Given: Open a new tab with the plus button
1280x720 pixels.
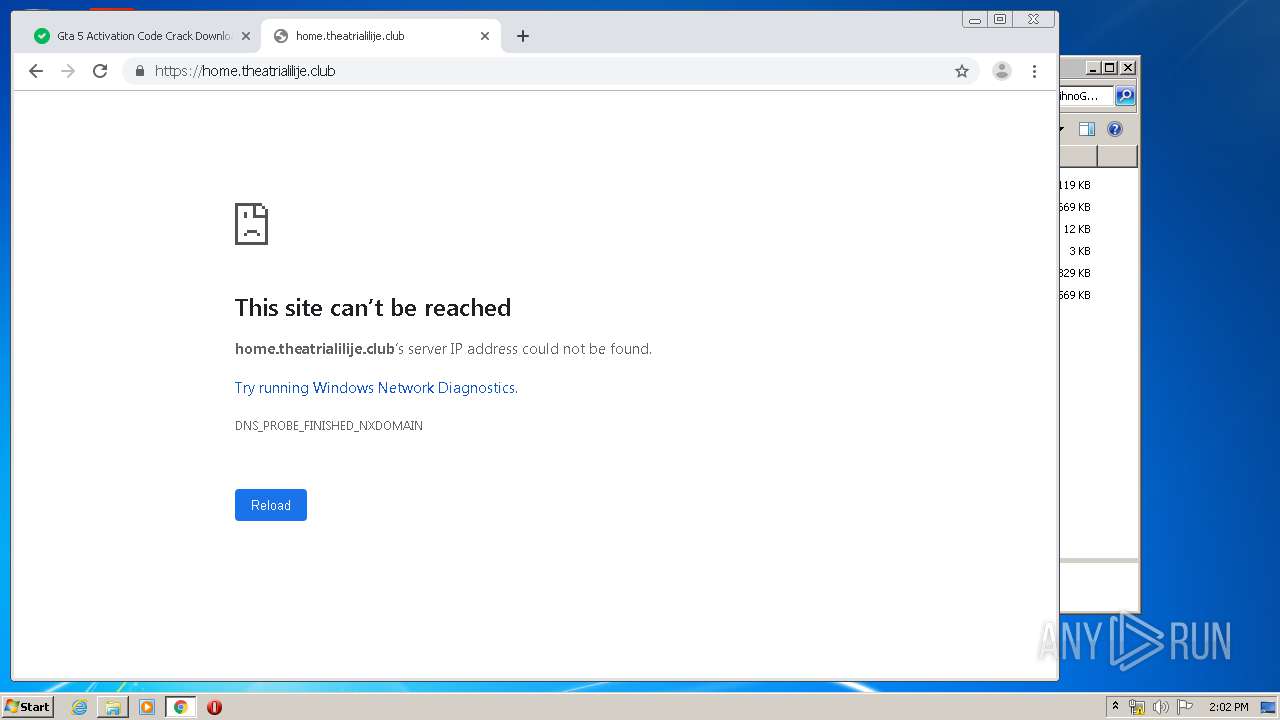Looking at the screenshot, I should pyautogui.click(x=523, y=36).
